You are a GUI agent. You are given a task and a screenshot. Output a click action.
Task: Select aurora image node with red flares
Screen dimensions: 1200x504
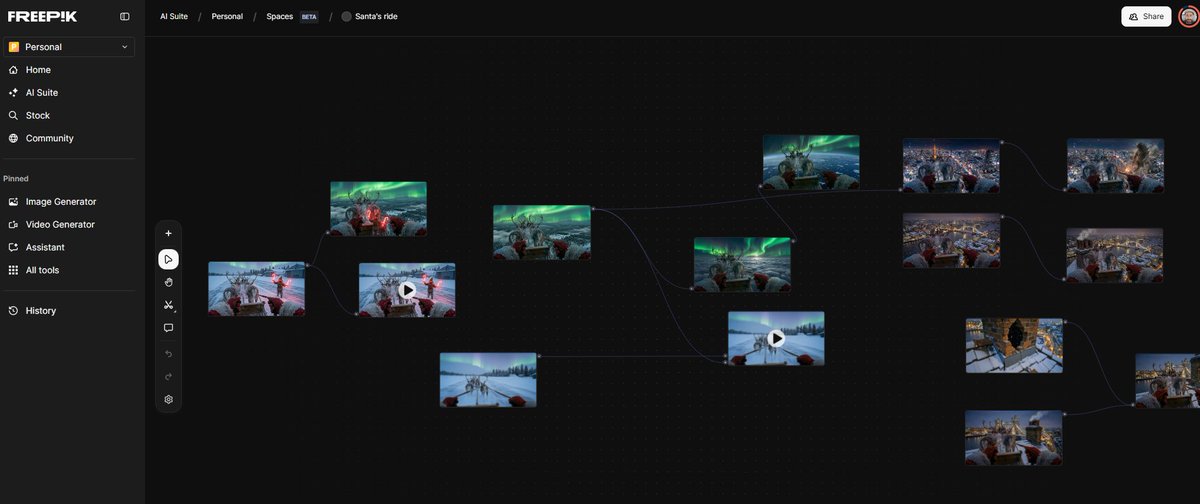coord(379,208)
